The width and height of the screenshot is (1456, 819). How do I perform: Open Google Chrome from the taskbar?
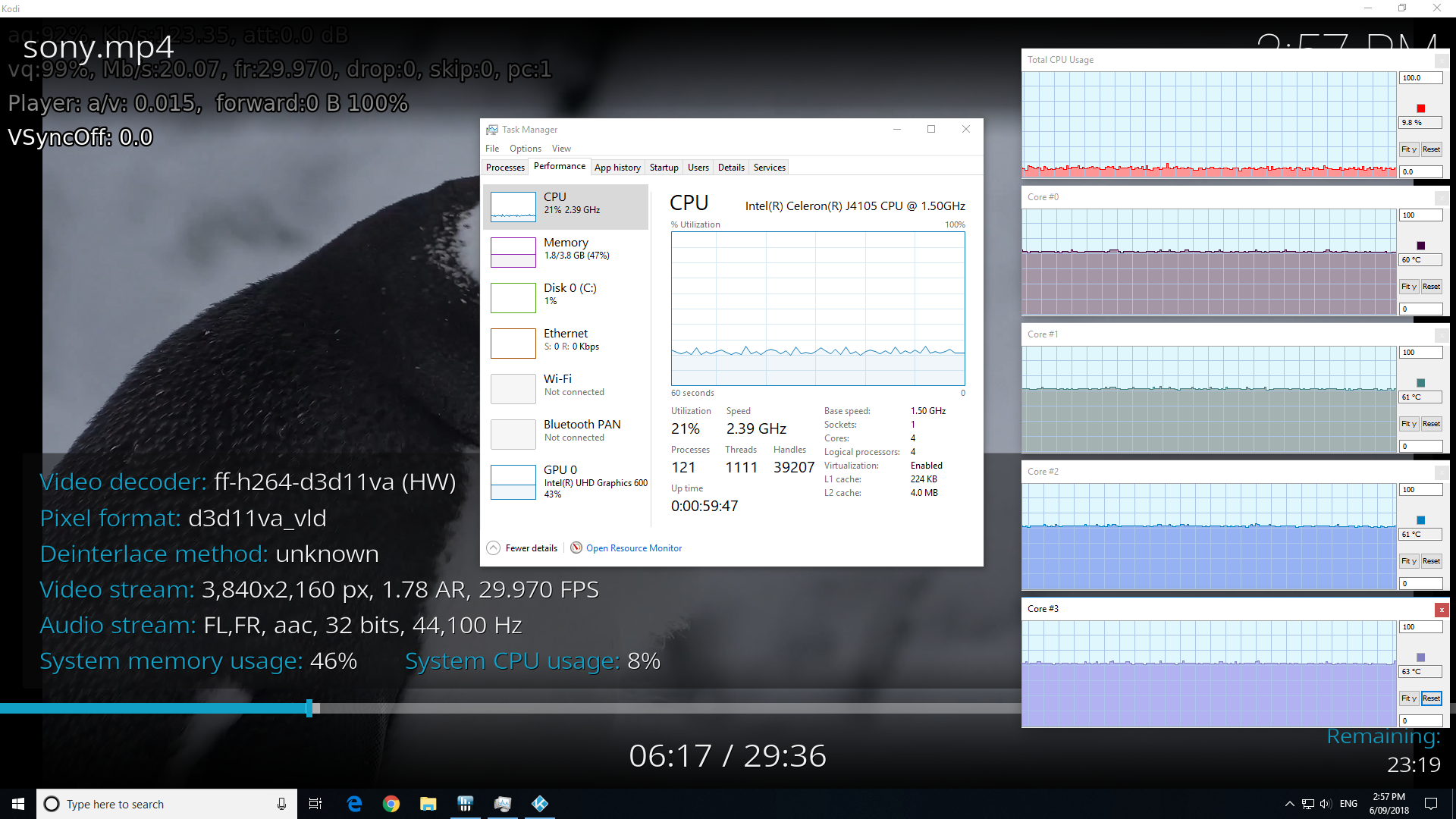click(x=391, y=804)
